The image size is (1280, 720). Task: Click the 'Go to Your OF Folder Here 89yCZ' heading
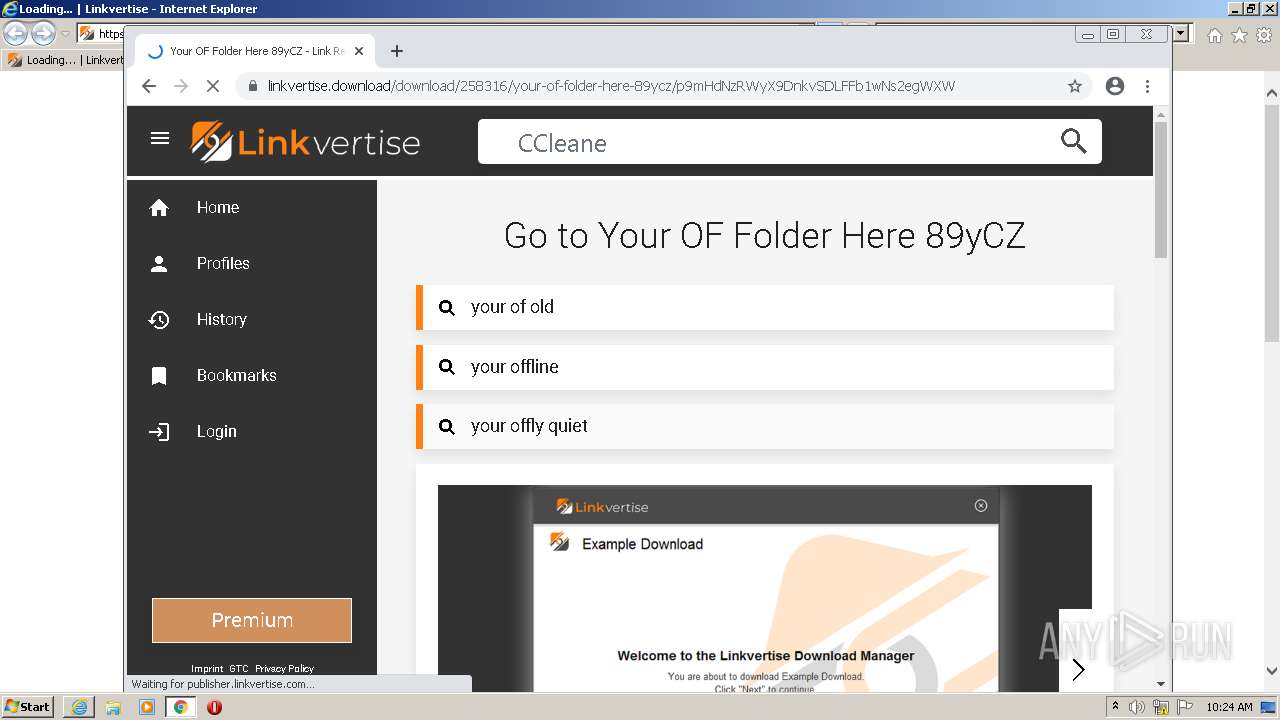pyautogui.click(x=765, y=236)
